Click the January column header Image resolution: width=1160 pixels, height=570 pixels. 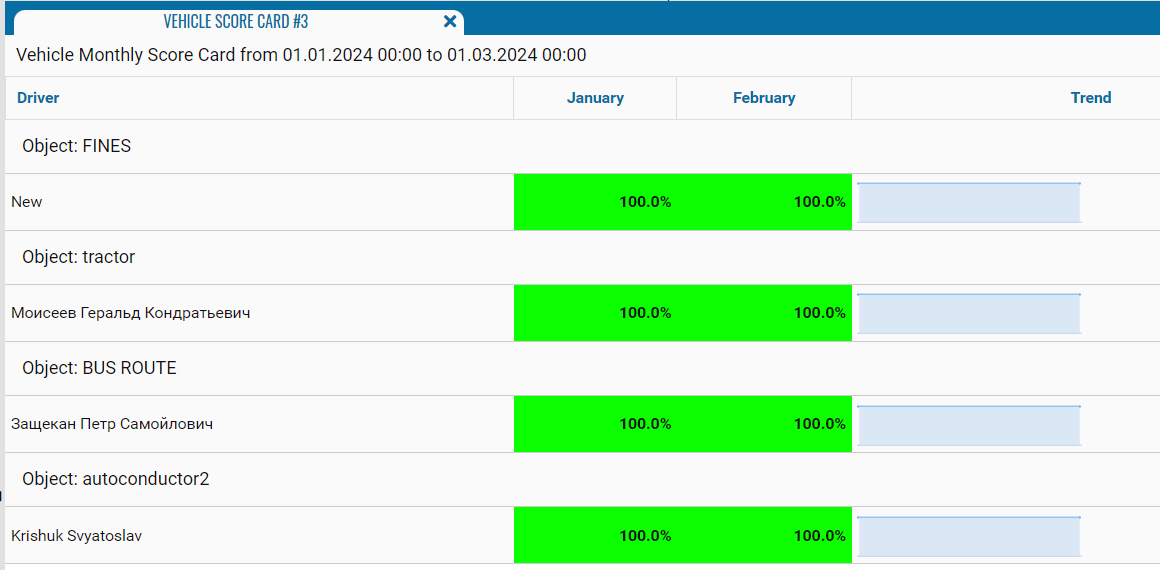[x=595, y=98]
